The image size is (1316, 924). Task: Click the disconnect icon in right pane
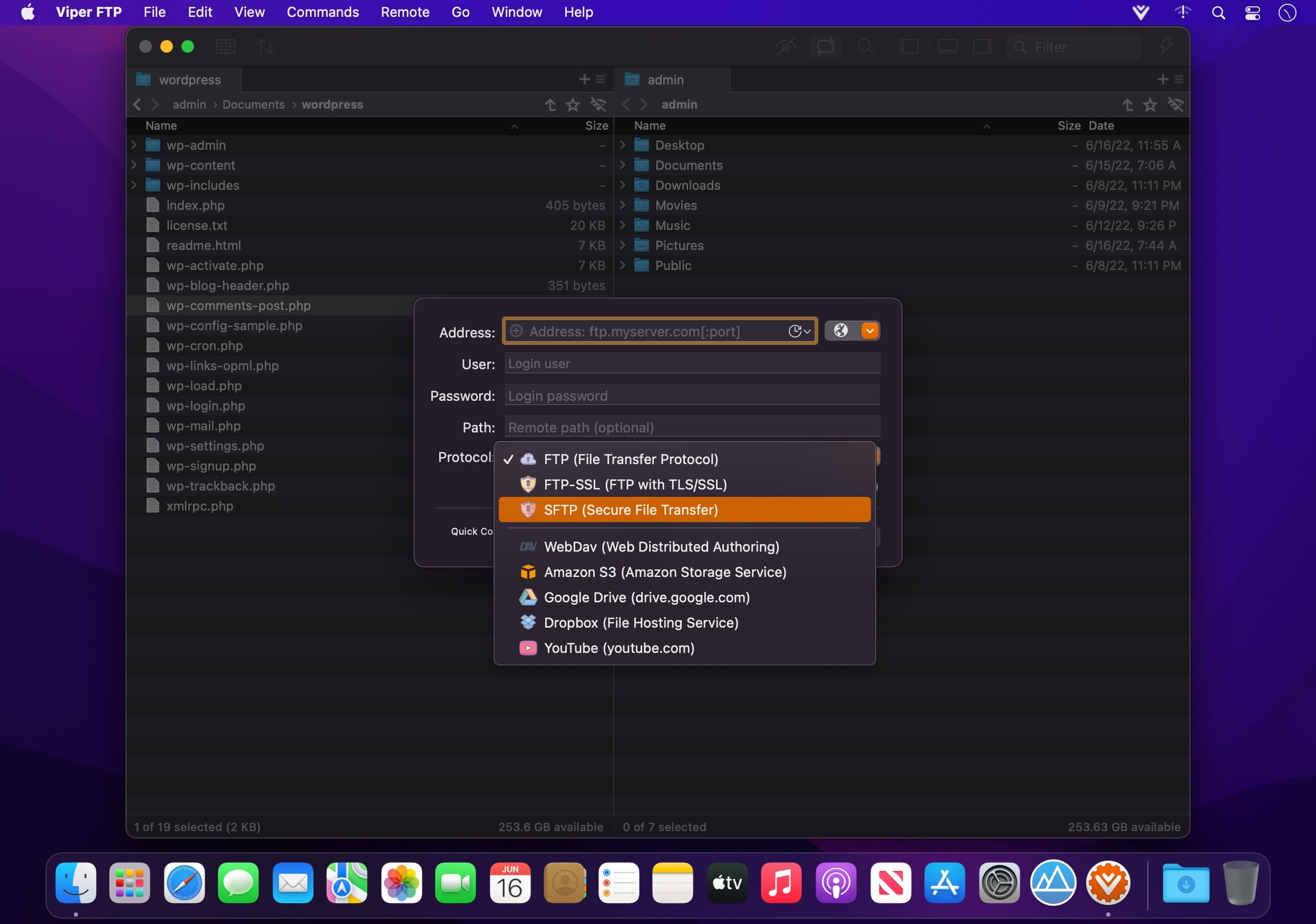click(1176, 105)
